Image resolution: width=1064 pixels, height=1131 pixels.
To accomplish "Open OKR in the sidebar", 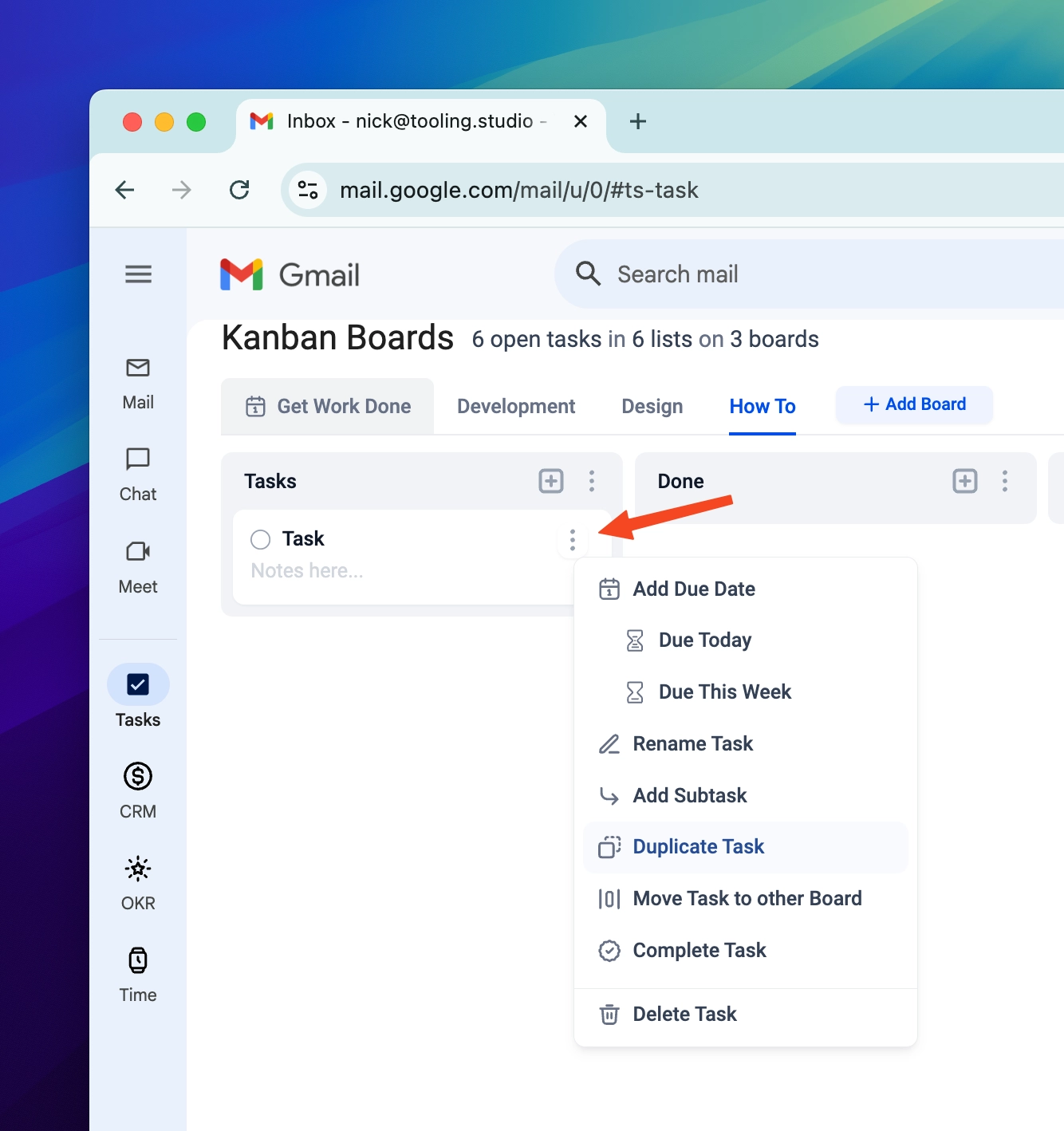I will 138,883.
